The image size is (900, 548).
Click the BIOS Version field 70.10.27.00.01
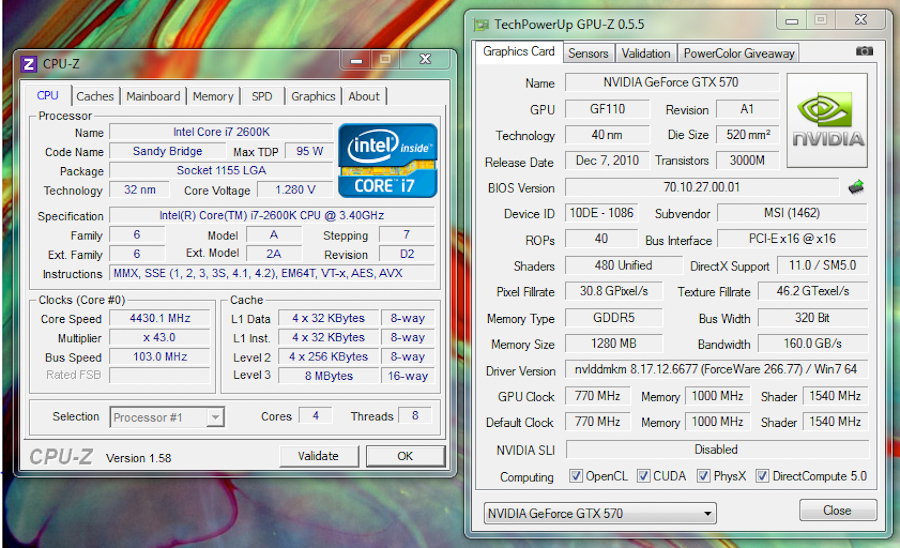click(702, 187)
